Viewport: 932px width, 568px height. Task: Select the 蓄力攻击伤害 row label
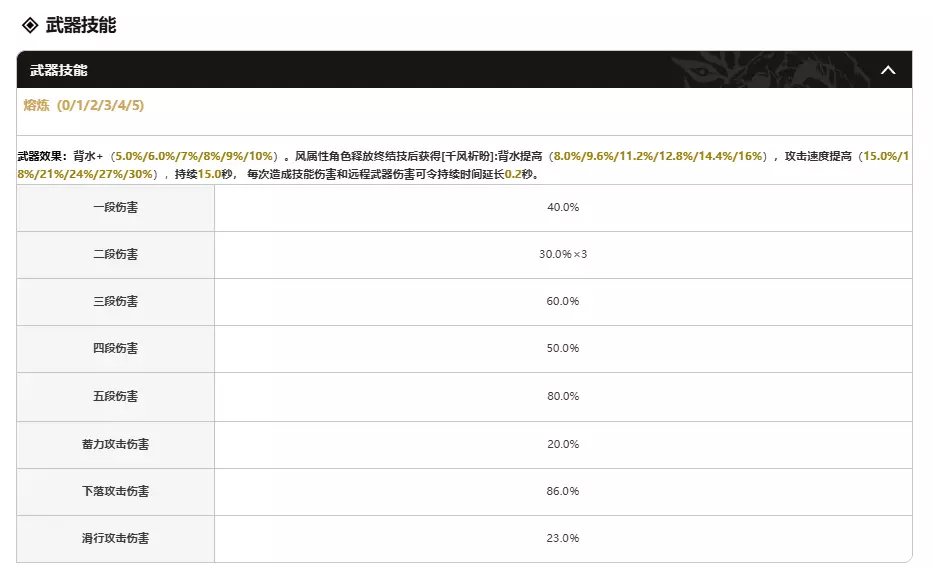115,444
